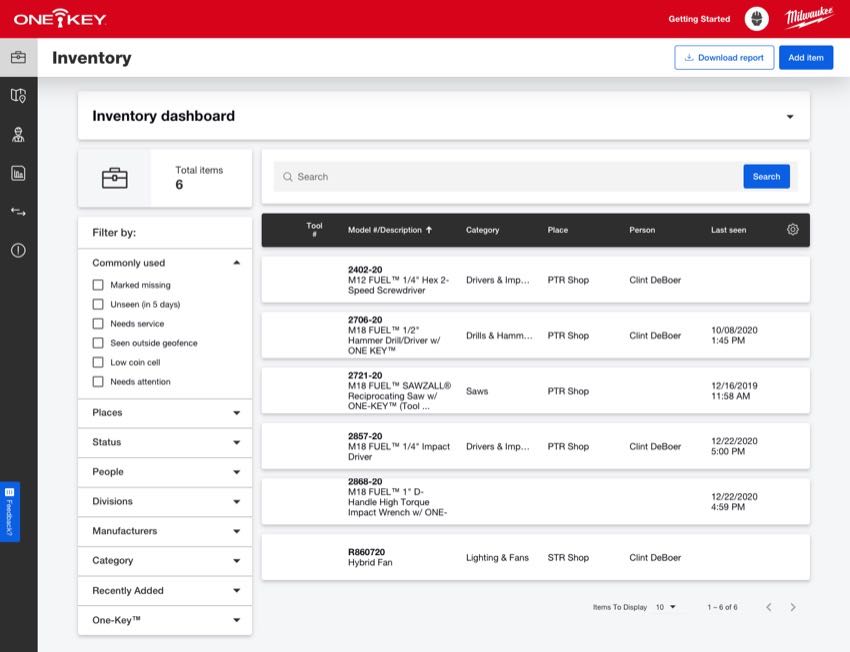Open the Transfers arrows icon in sidebar

pyautogui.click(x=17, y=211)
